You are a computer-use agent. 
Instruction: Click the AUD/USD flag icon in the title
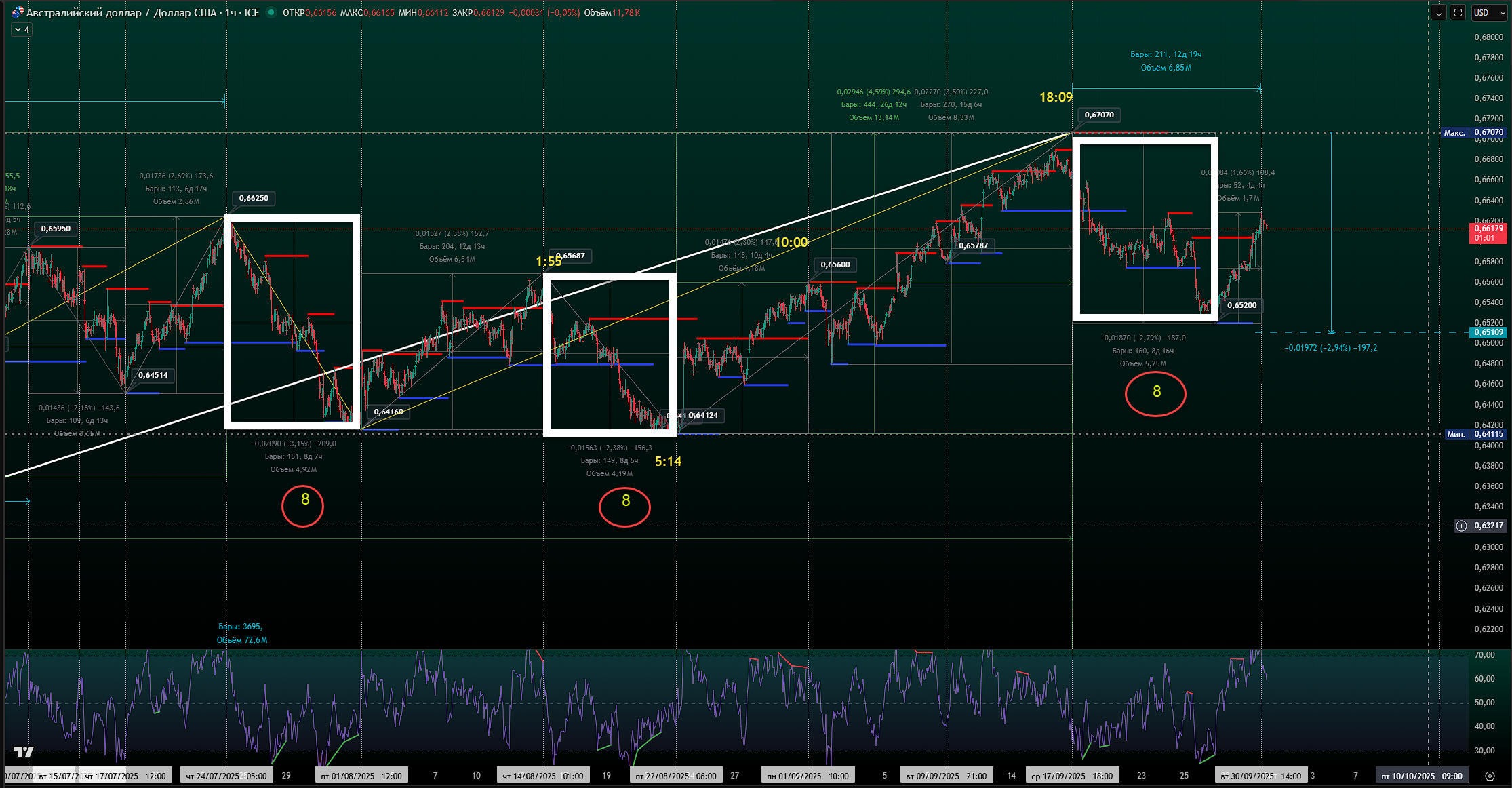point(17,12)
